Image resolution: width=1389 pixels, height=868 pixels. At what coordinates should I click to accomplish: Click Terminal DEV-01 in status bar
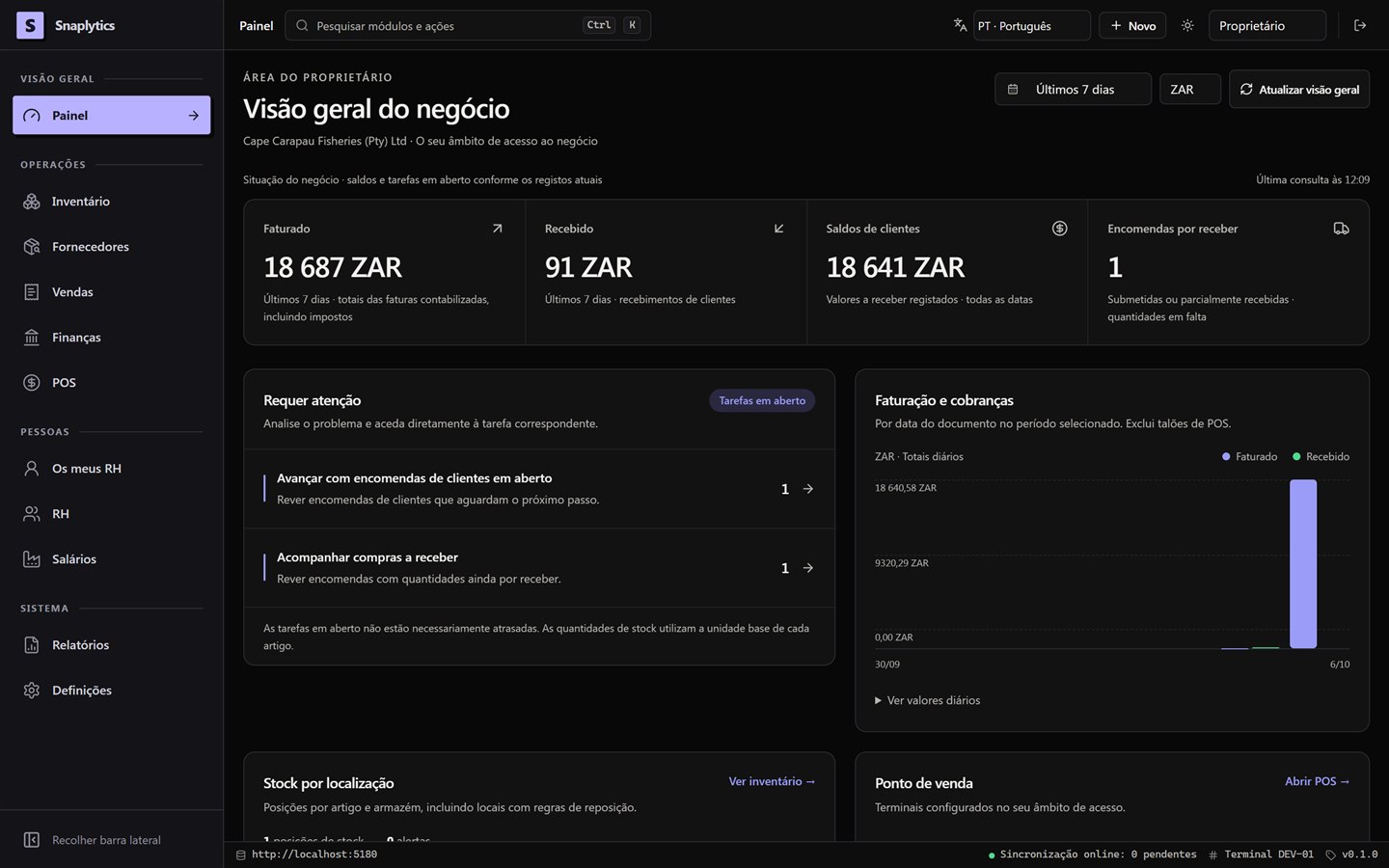pyautogui.click(x=1262, y=854)
